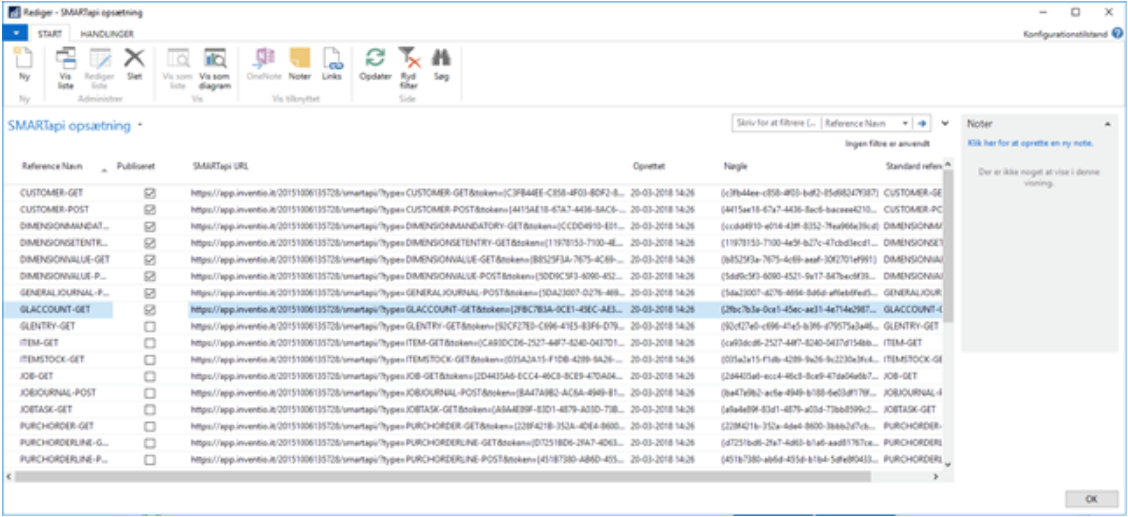Image resolution: width=1128 pixels, height=517 pixels.
Task: Collapse the Noter panel
Action: tap(1106, 124)
